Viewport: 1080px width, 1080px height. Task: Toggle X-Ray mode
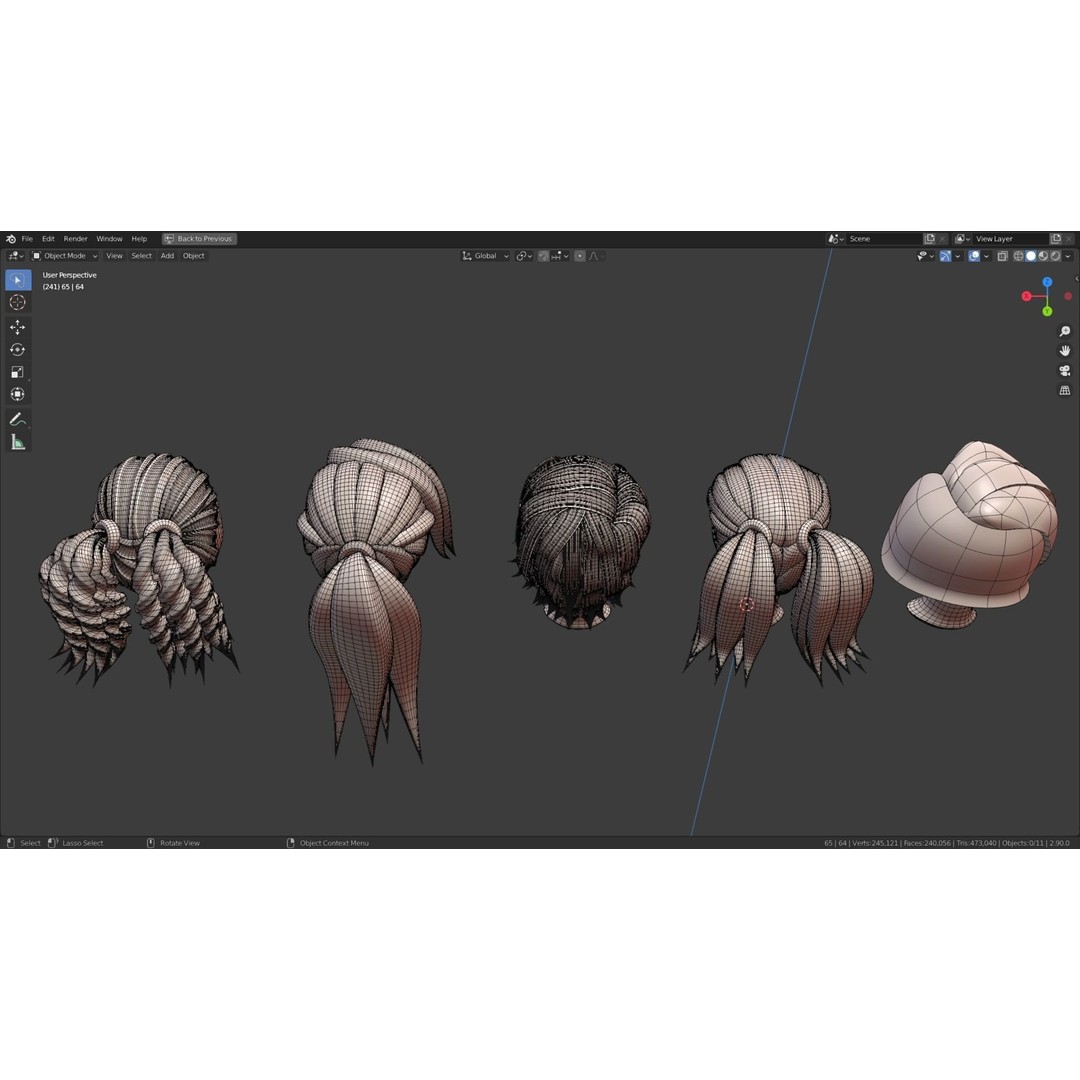tap(1003, 256)
